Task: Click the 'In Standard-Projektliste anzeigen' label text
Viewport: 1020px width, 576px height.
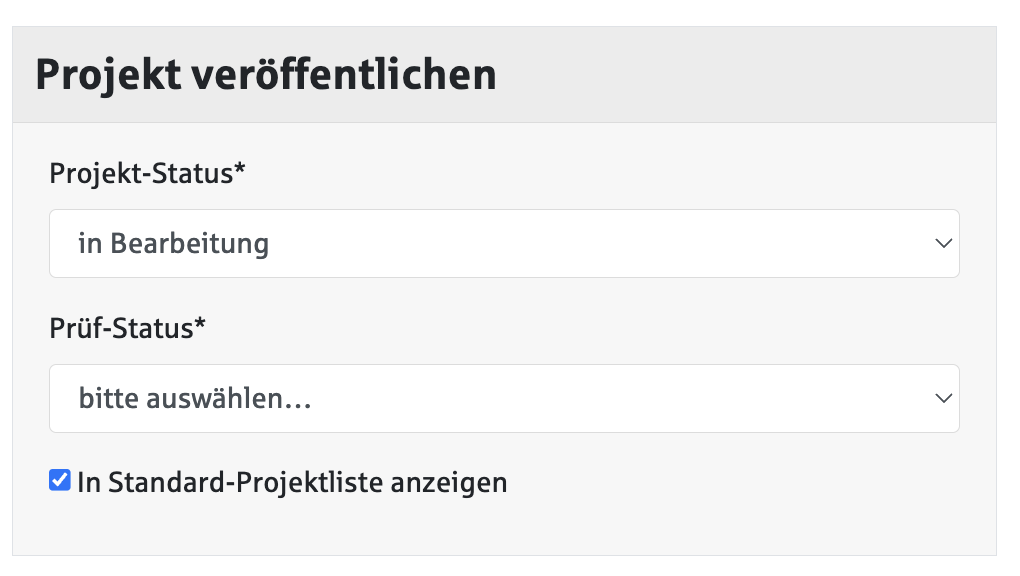Action: pyautogui.click(x=291, y=482)
